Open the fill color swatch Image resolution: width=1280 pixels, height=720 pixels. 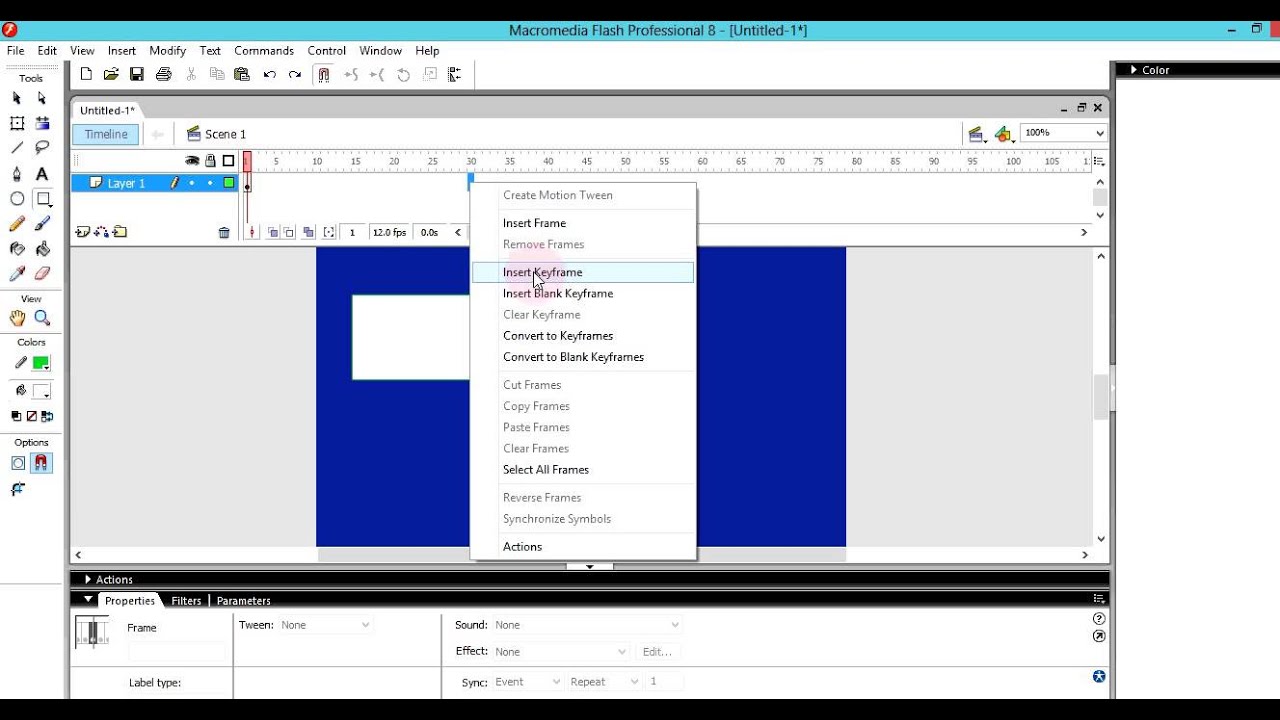coord(41,392)
